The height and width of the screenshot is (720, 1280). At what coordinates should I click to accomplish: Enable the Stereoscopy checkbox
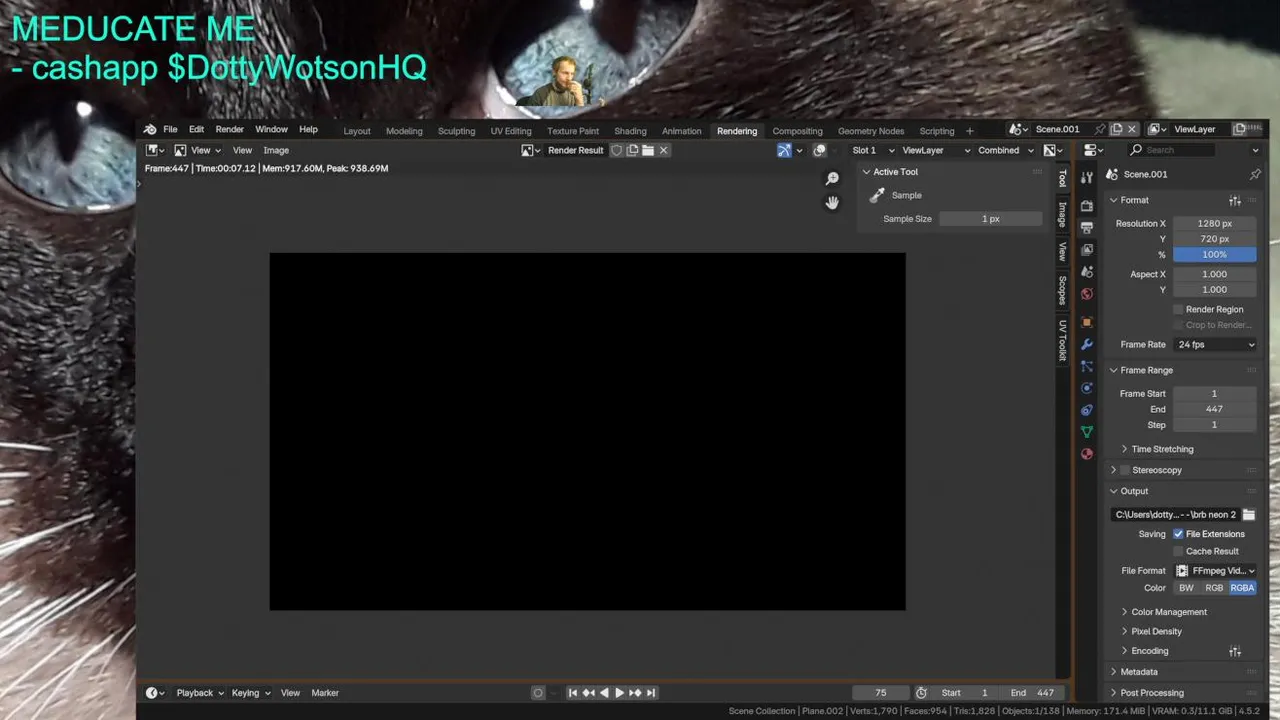[x=1125, y=470]
